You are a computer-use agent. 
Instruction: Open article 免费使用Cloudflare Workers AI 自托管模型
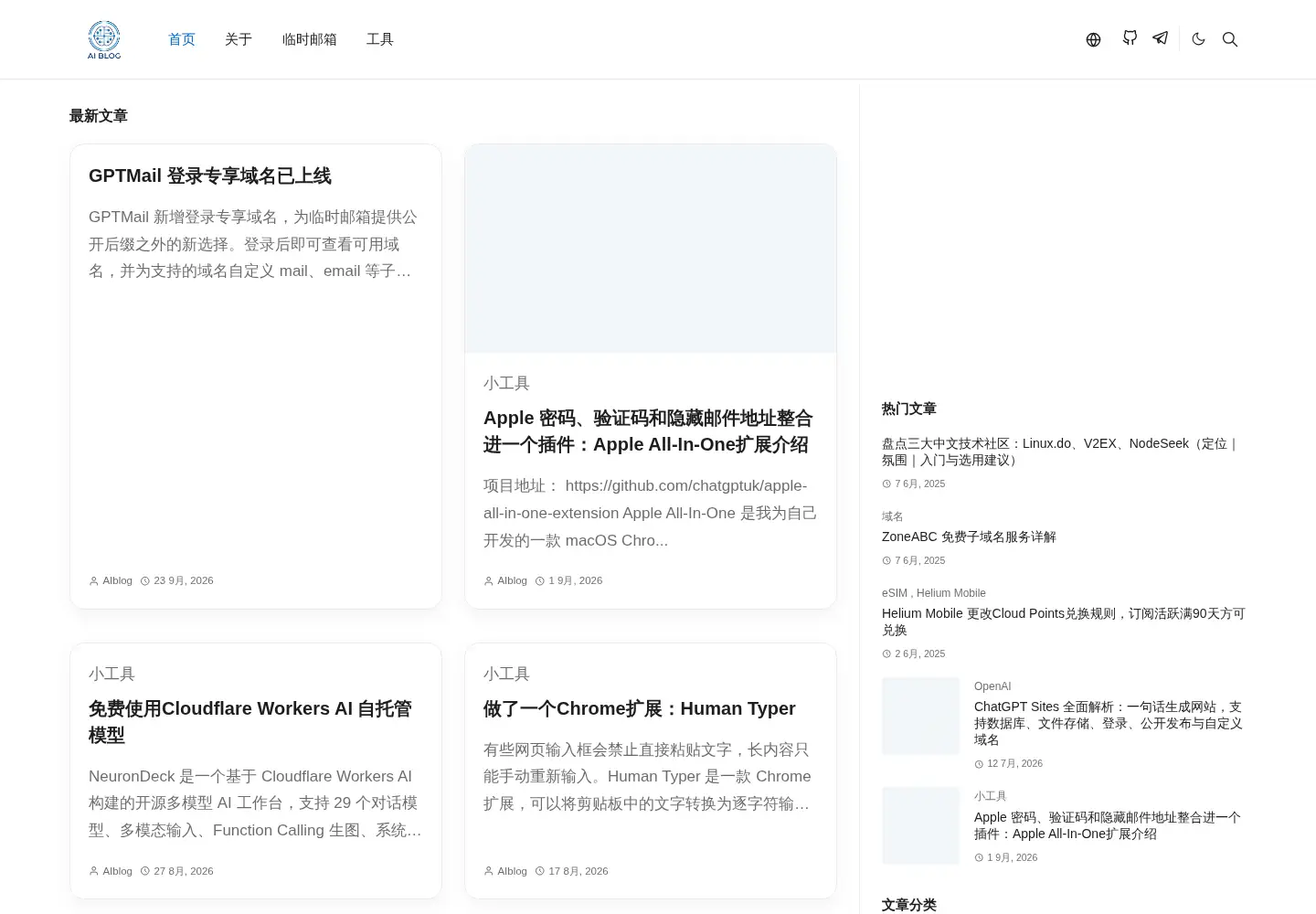(x=250, y=722)
